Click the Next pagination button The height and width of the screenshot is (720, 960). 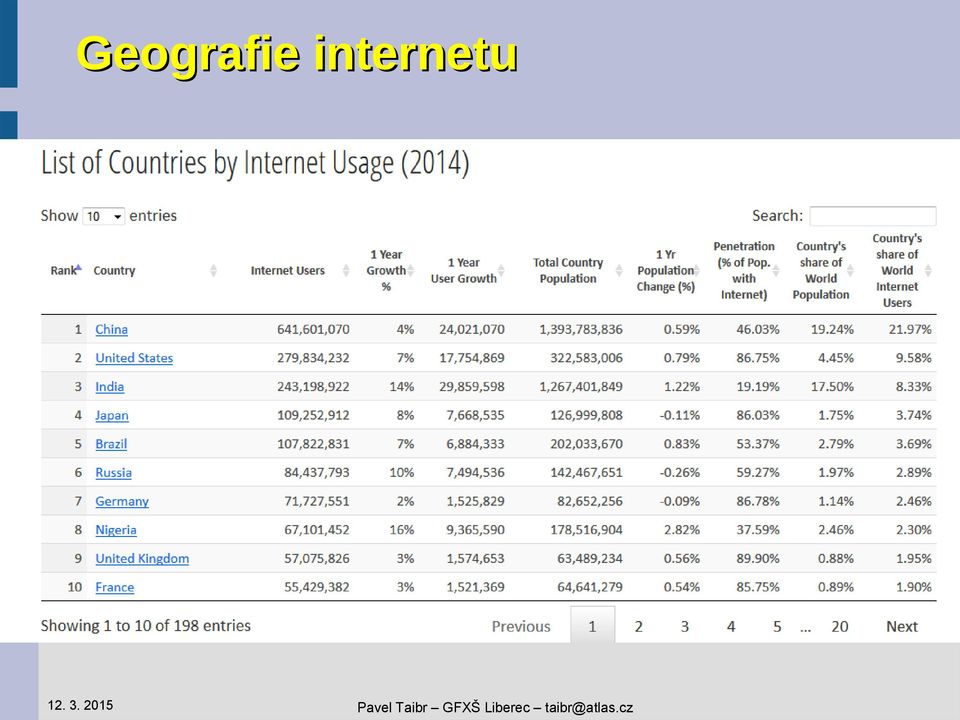click(902, 626)
